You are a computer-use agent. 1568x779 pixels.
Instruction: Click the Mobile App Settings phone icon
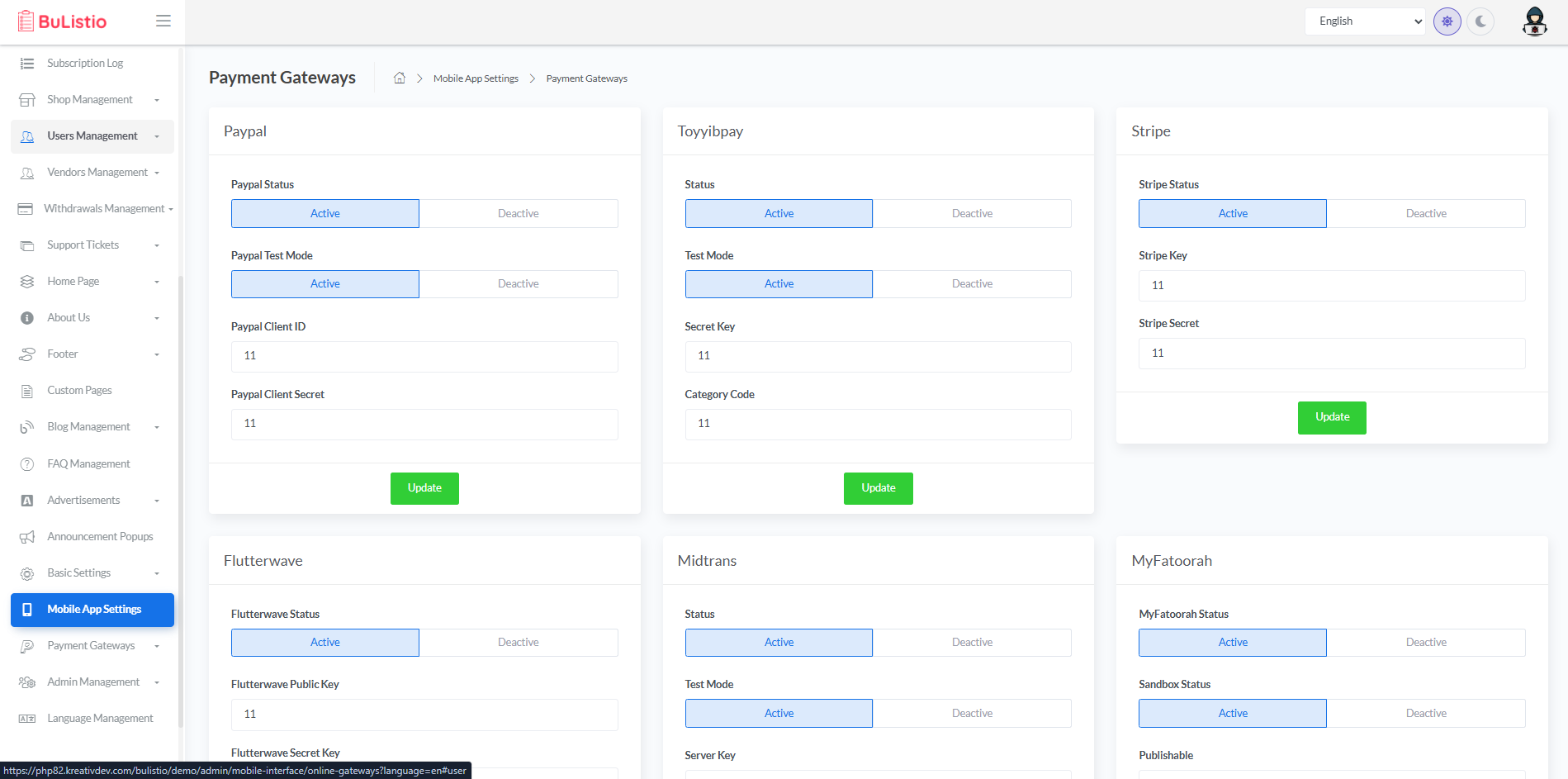27,610
